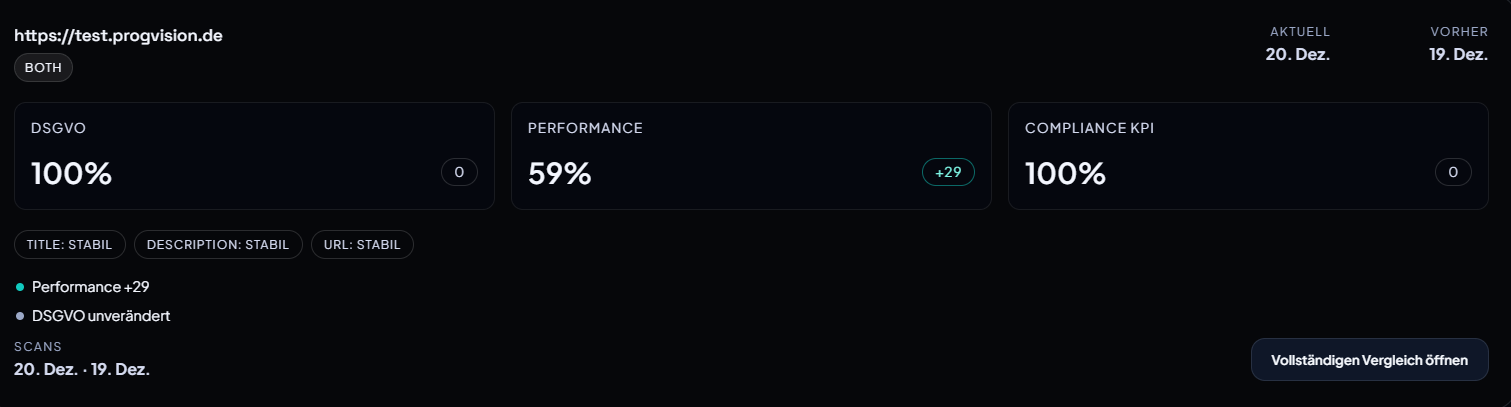Image resolution: width=1511 pixels, height=407 pixels.
Task: Click the 100% score in DSGVO card
Action: 72,174
